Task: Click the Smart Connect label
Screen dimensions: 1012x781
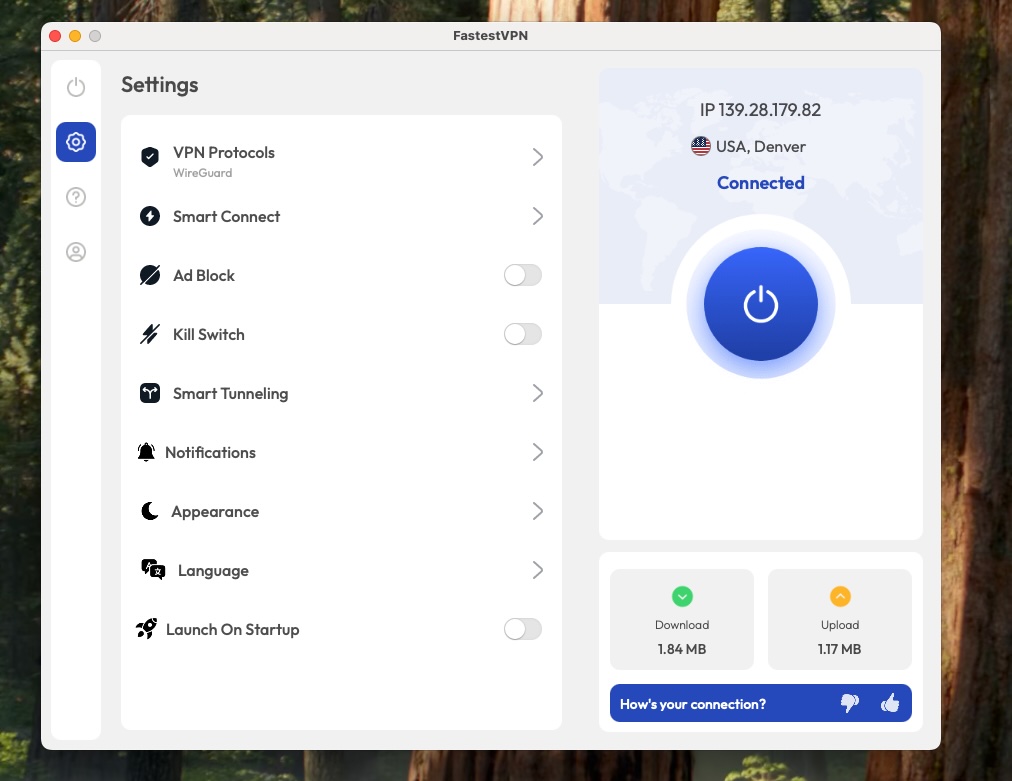Action: point(226,216)
